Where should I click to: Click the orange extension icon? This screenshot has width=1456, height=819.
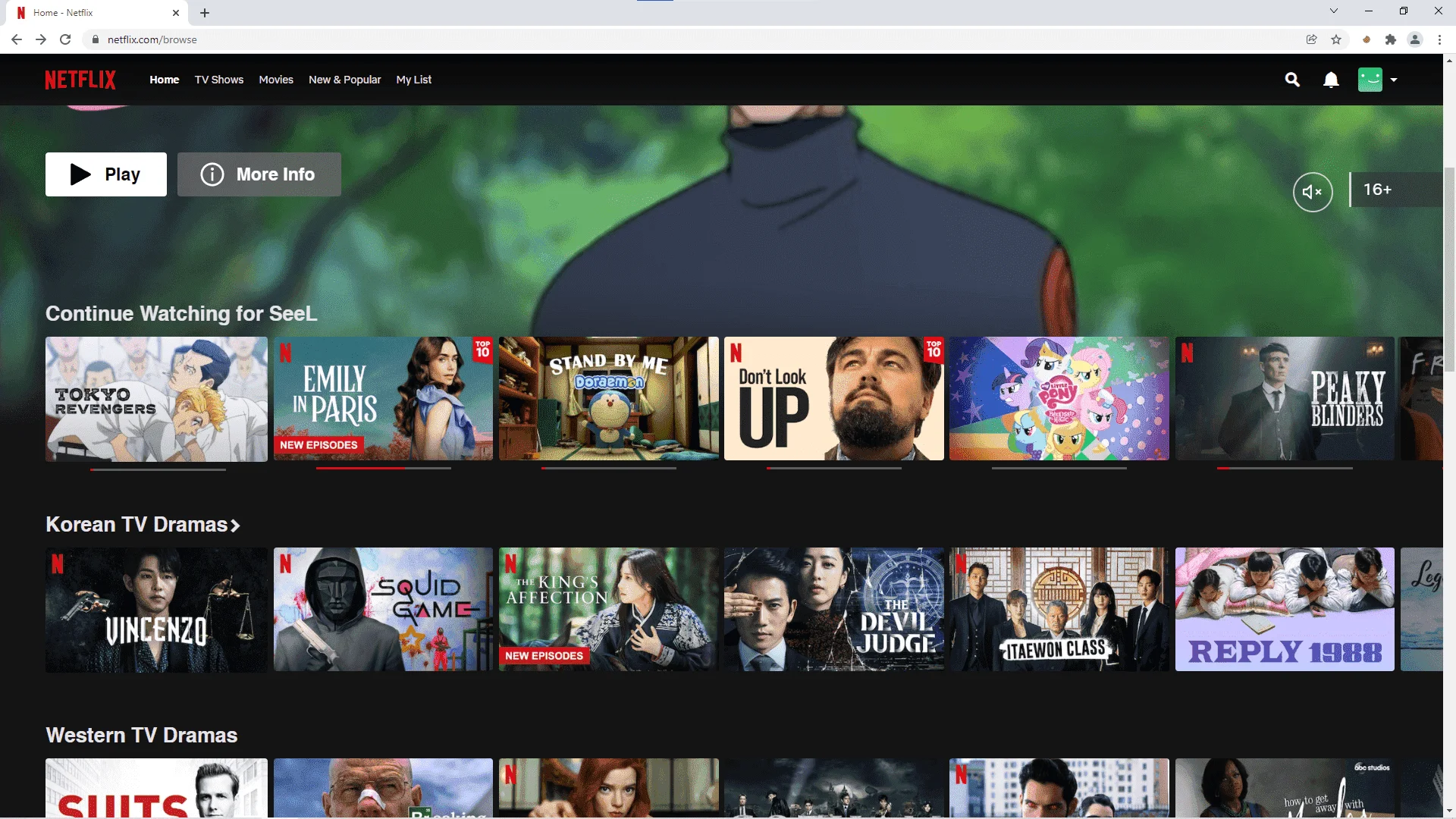(1367, 39)
